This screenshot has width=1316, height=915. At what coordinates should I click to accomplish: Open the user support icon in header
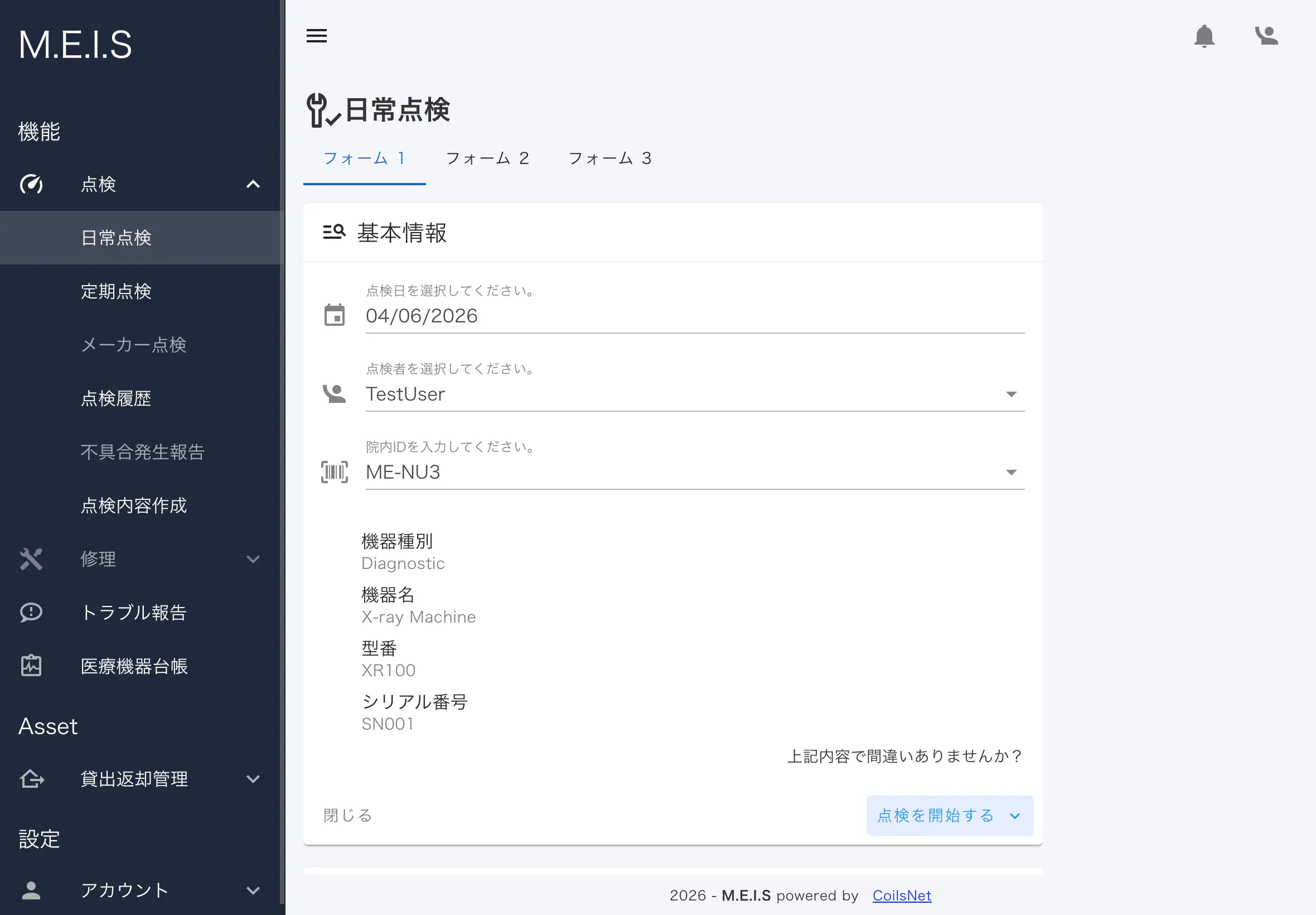click(1266, 36)
